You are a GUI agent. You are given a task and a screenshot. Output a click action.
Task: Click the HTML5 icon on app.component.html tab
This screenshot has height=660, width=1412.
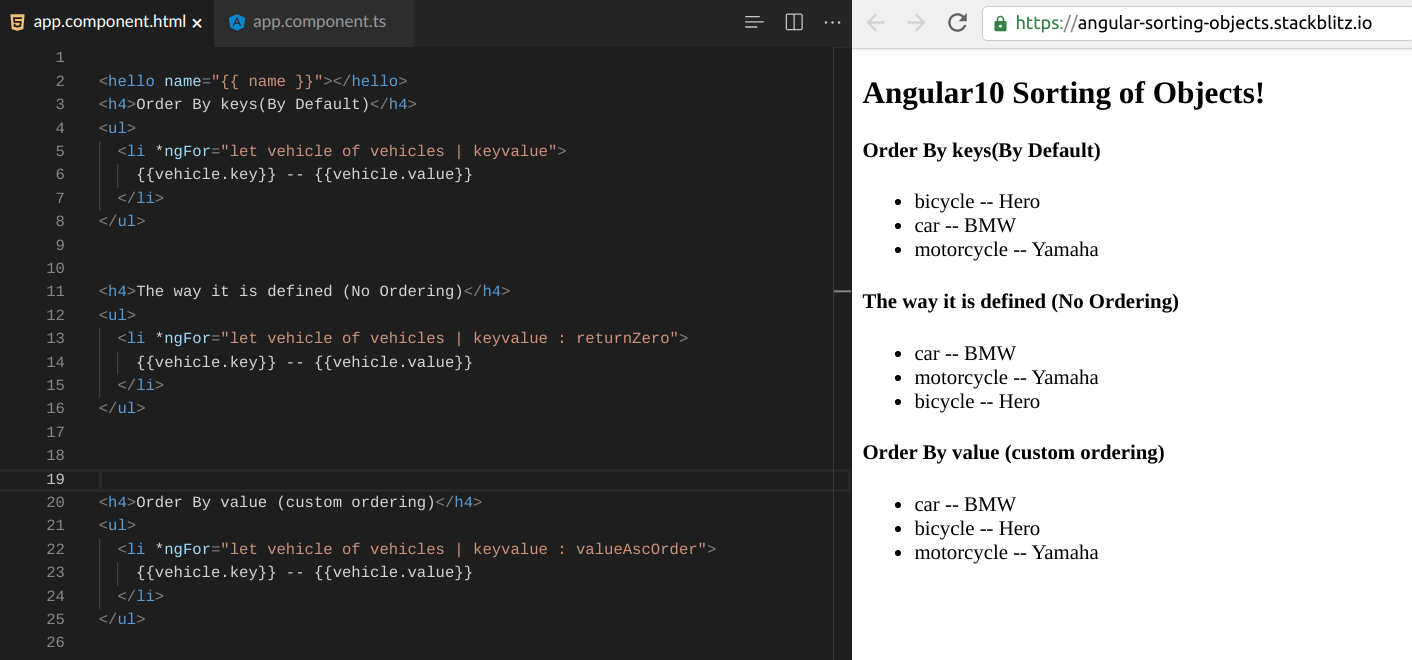point(18,22)
